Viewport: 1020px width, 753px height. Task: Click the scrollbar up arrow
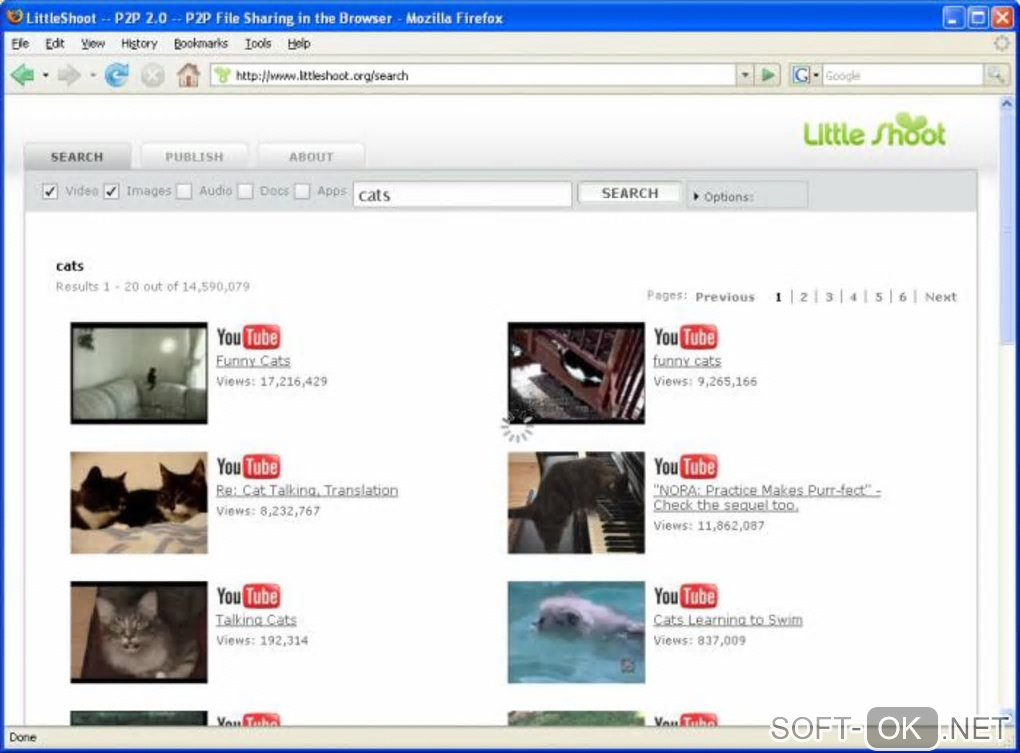click(x=1006, y=103)
